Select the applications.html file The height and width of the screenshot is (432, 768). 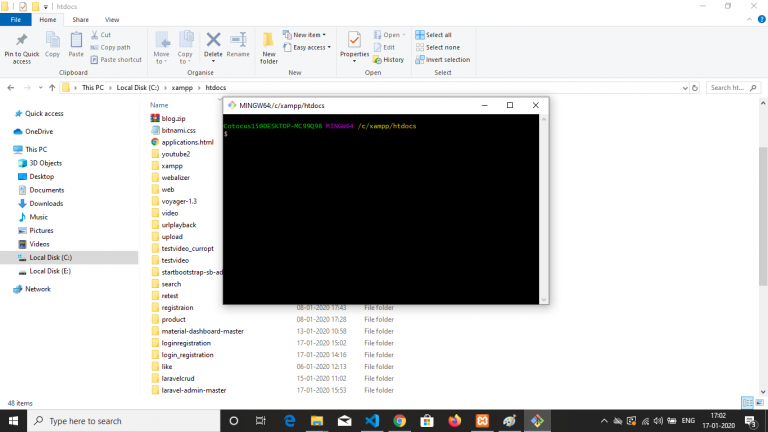pos(187,142)
